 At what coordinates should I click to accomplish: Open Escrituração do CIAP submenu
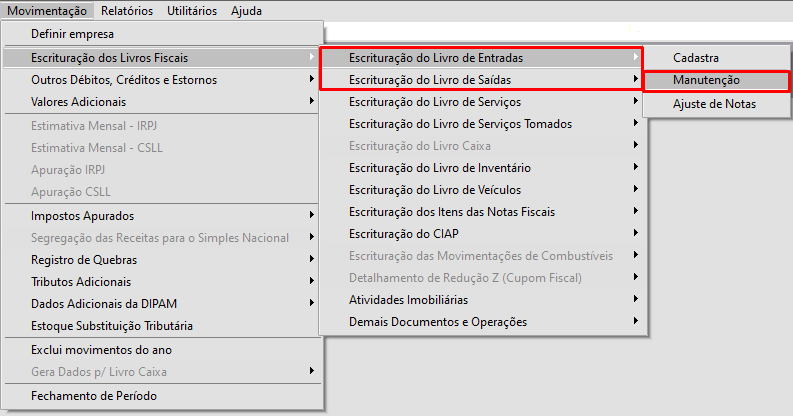[483, 234]
